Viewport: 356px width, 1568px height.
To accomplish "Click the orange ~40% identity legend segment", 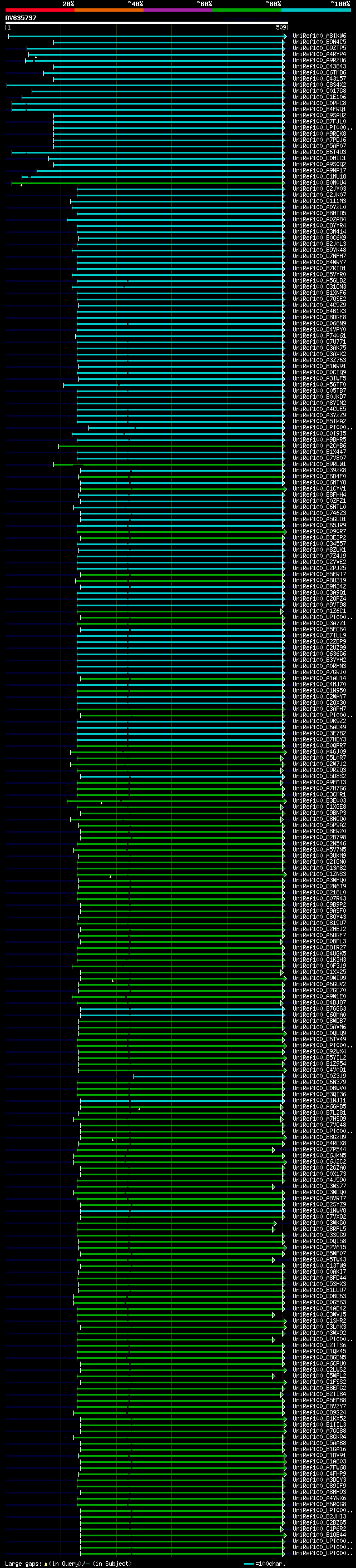I will [110, 10].
